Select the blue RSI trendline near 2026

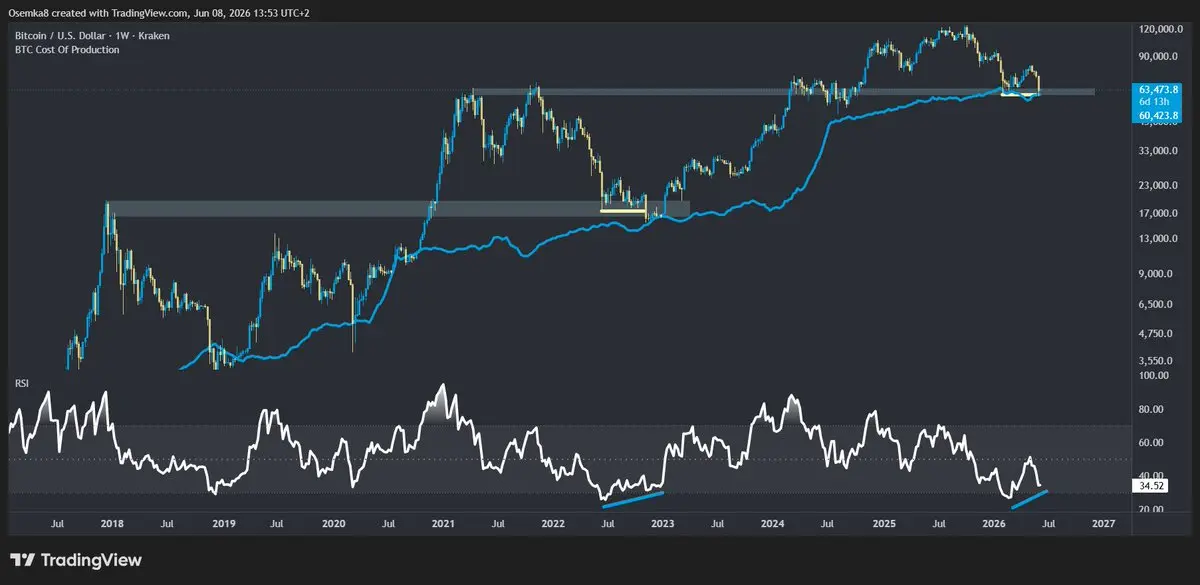click(x=1029, y=499)
